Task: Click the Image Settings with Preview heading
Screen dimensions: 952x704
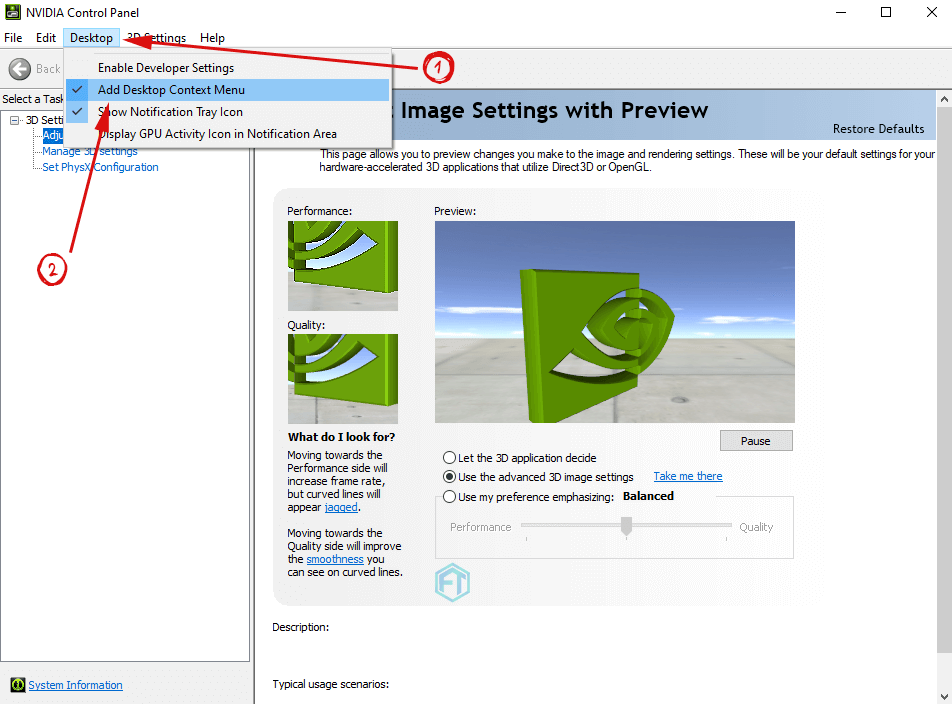Action: (554, 110)
